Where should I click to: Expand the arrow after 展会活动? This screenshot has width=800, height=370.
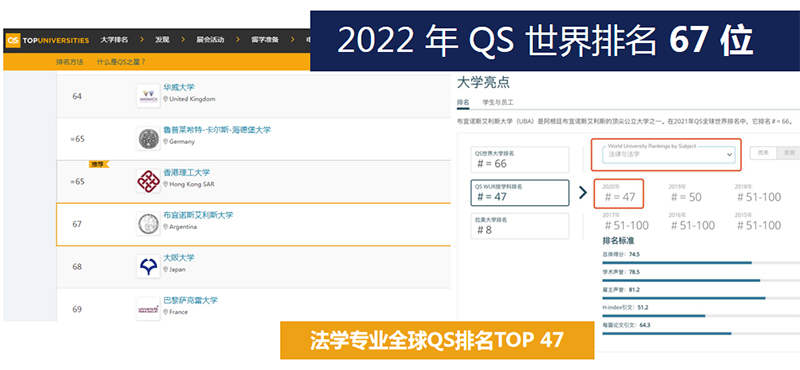coord(237,40)
